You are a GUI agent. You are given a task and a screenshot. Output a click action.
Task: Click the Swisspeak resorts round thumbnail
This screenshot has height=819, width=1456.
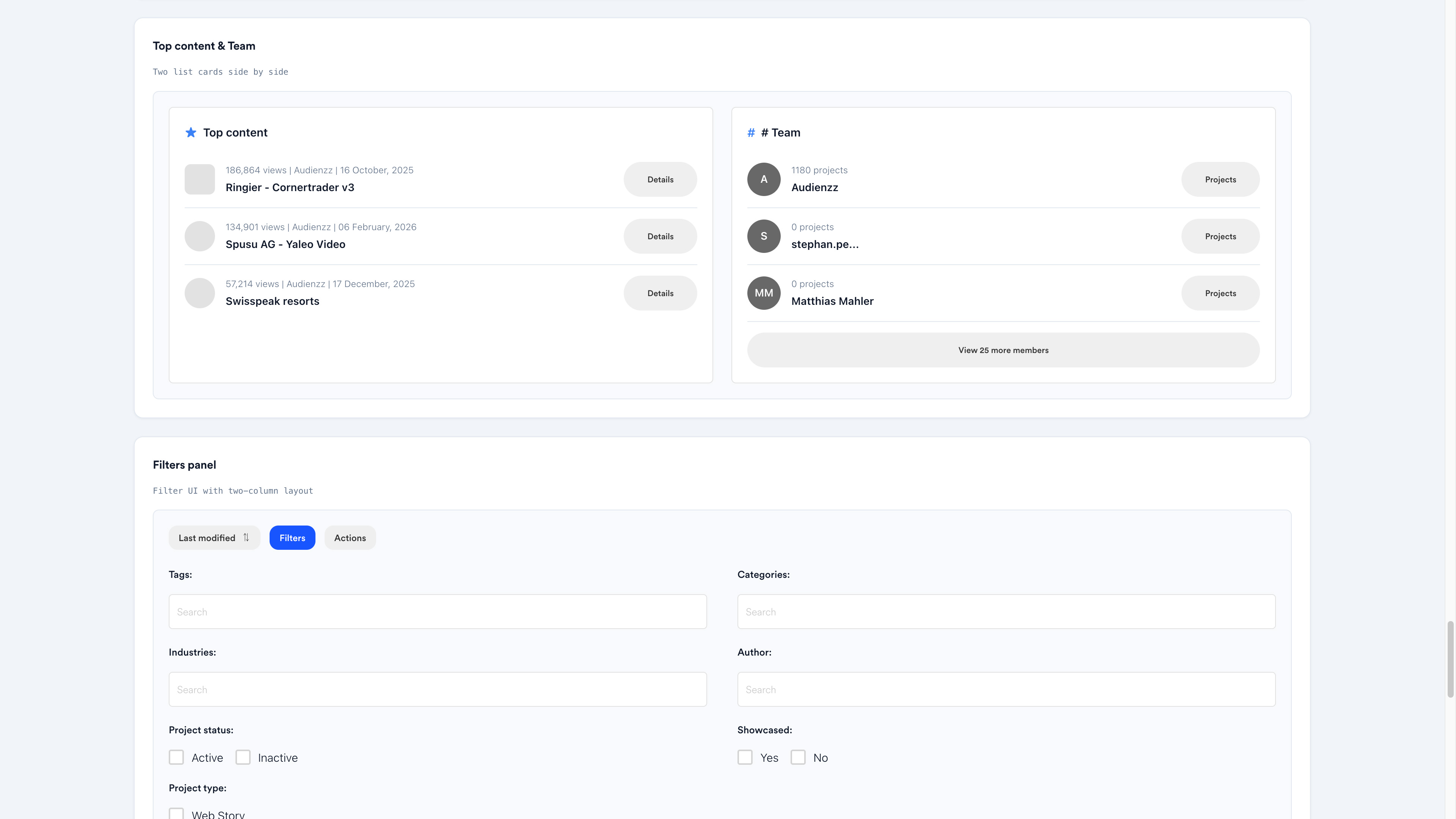click(199, 293)
